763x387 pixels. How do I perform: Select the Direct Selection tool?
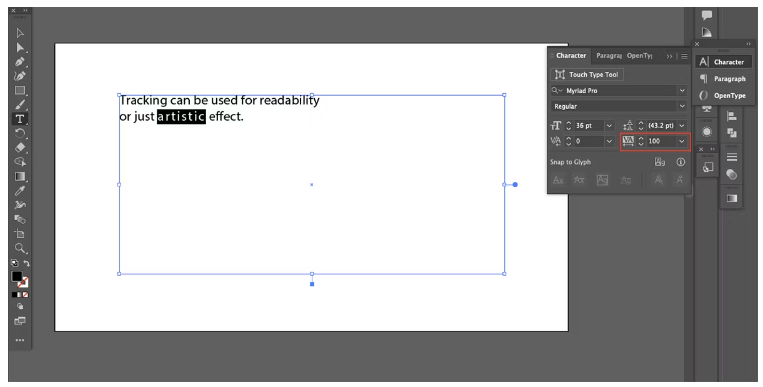pyautogui.click(x=20, y=48)
